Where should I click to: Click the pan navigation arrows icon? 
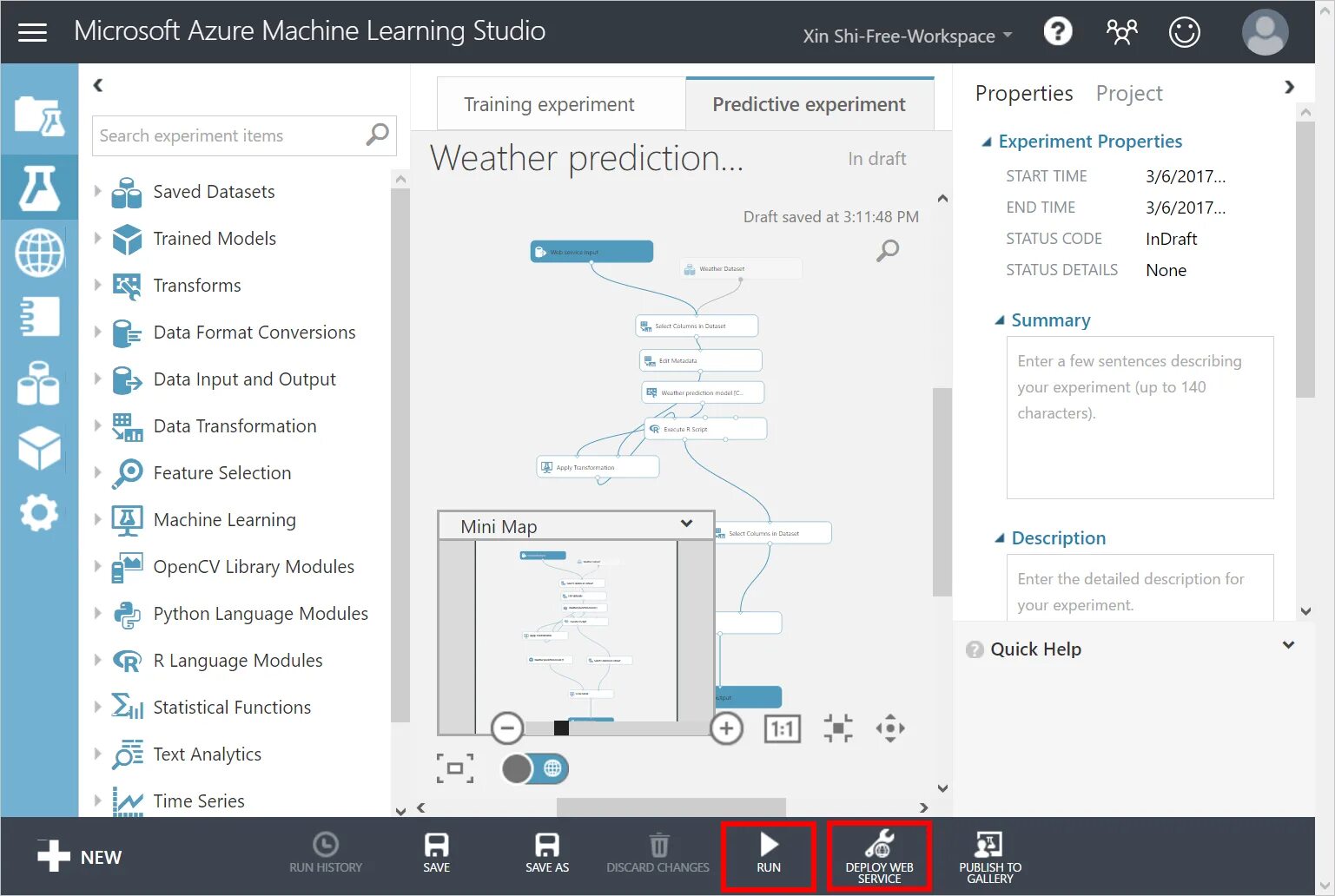pyautogui.click(x=890, y=728)
